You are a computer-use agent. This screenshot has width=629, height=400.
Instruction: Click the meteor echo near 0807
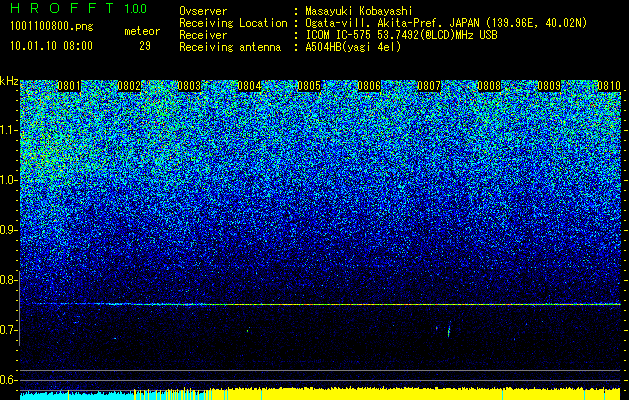(x=449, y=329)
